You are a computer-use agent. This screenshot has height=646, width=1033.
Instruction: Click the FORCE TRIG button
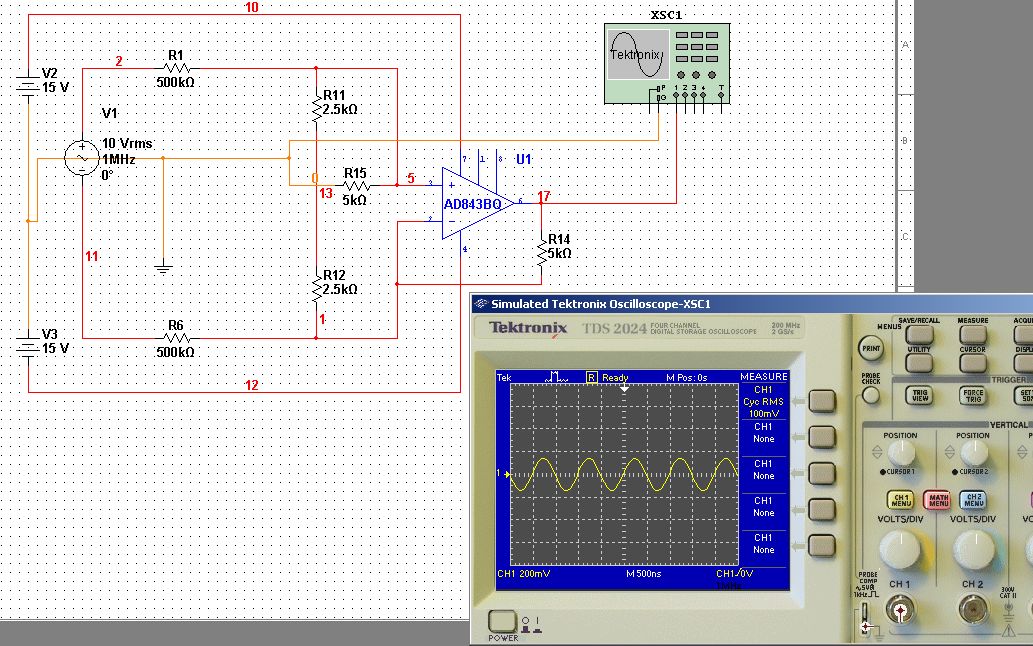coord(973,395)
